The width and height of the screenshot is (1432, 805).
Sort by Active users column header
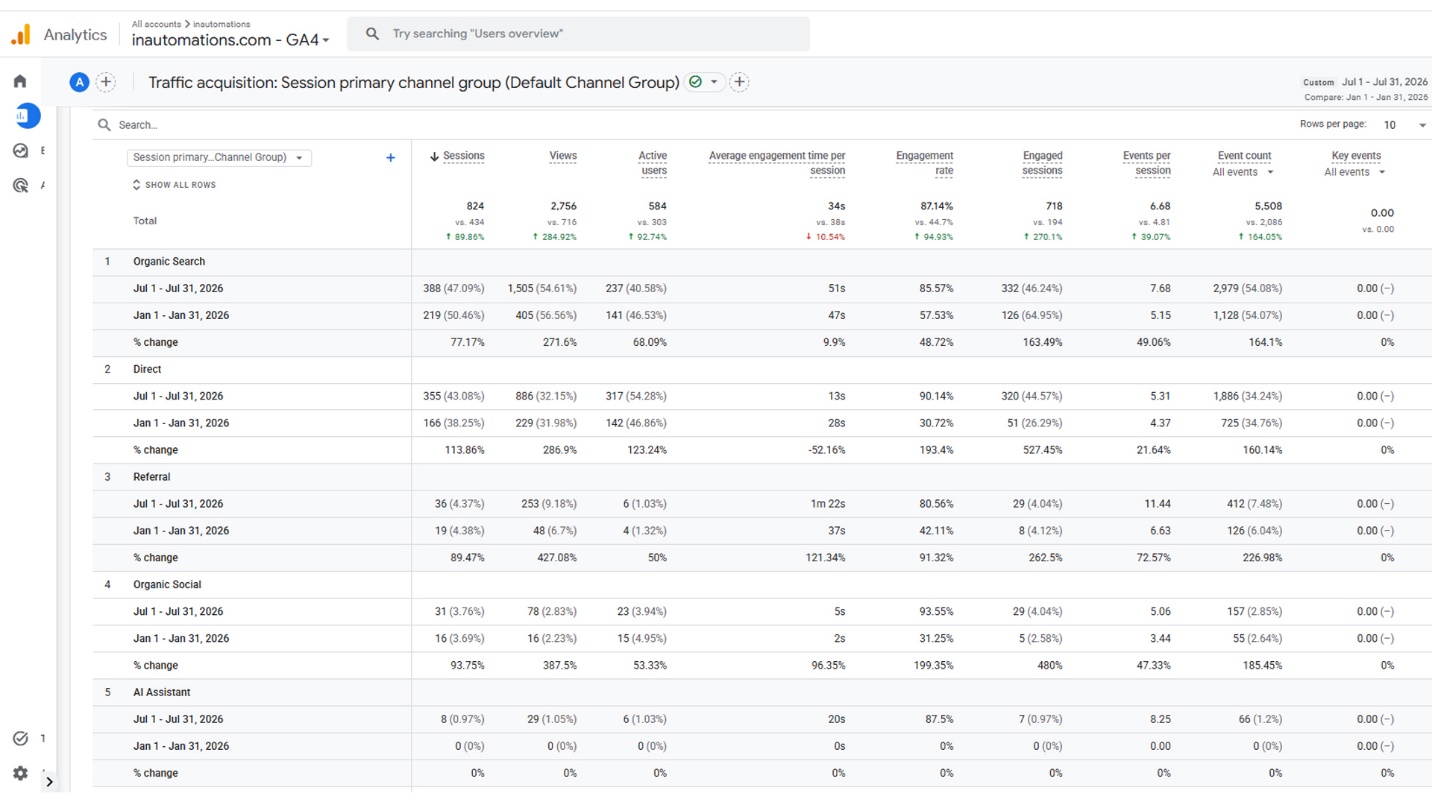tap(652, 163)
